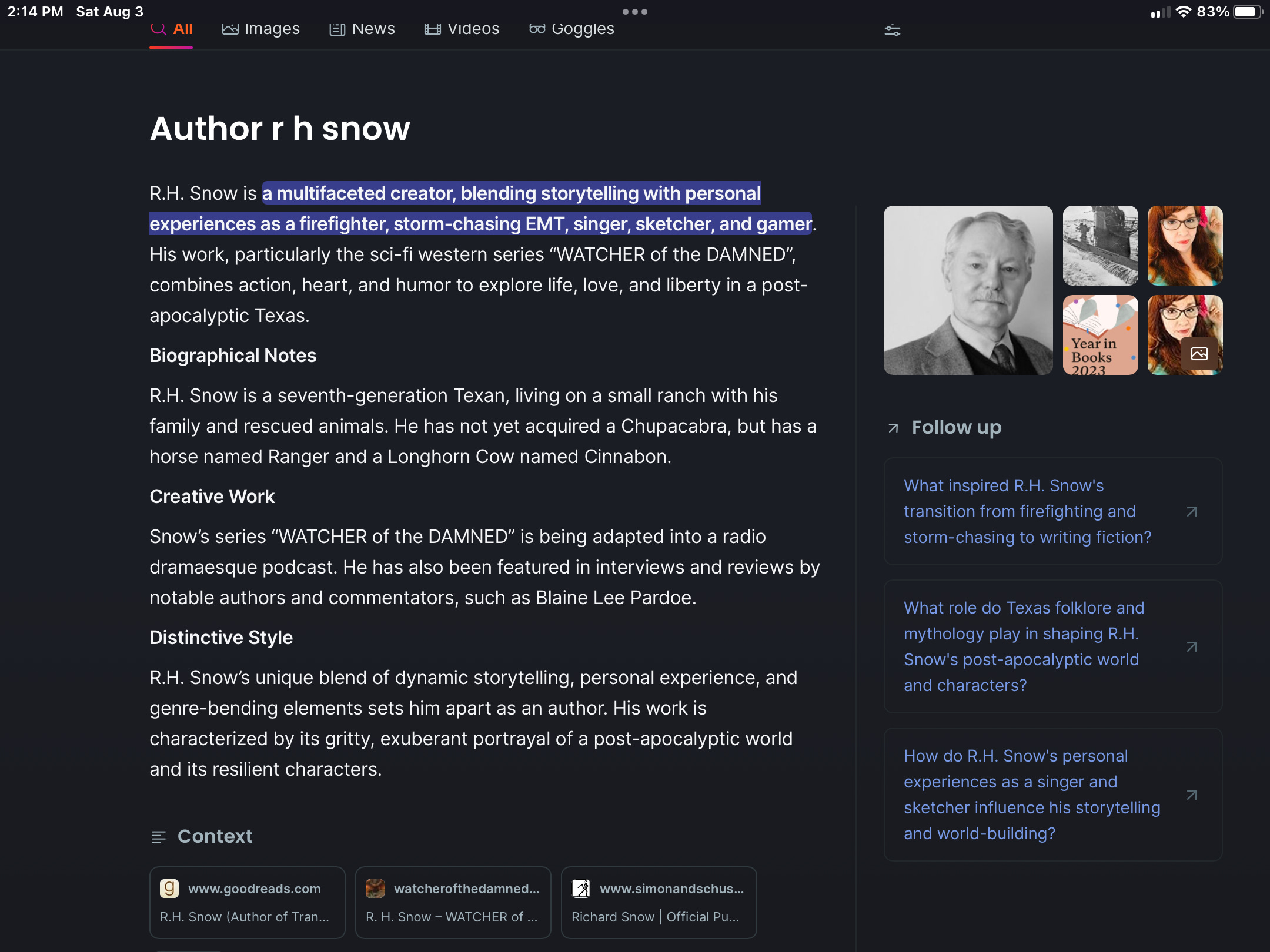This screenshot has height=952, width=1270.
Task: Click the Simon and Schuster favicon
Action: point(581,888)
